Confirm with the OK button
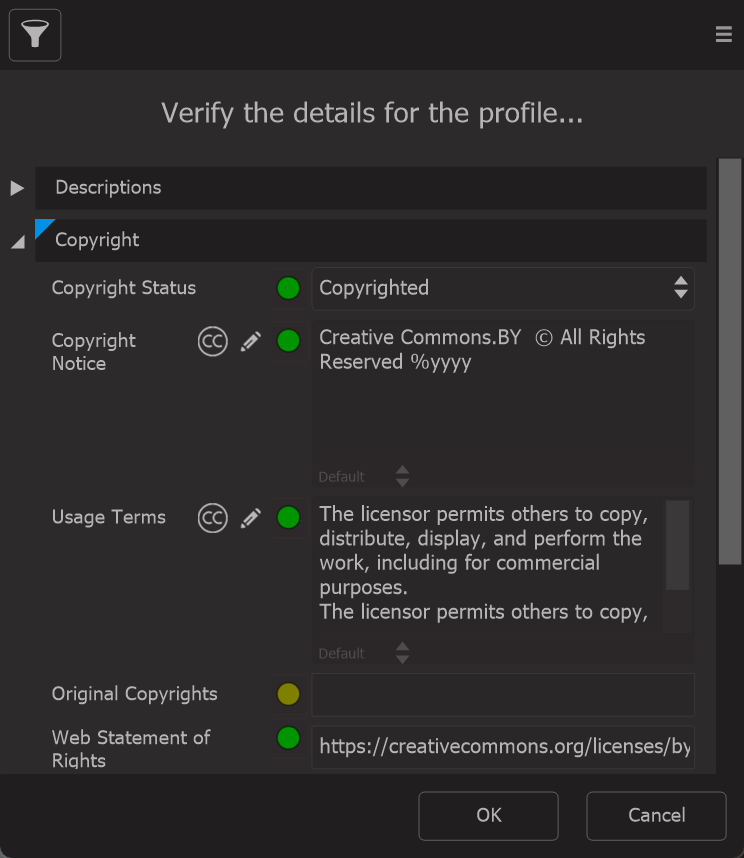Screen dimensions: 744x858 coord(489,816)
